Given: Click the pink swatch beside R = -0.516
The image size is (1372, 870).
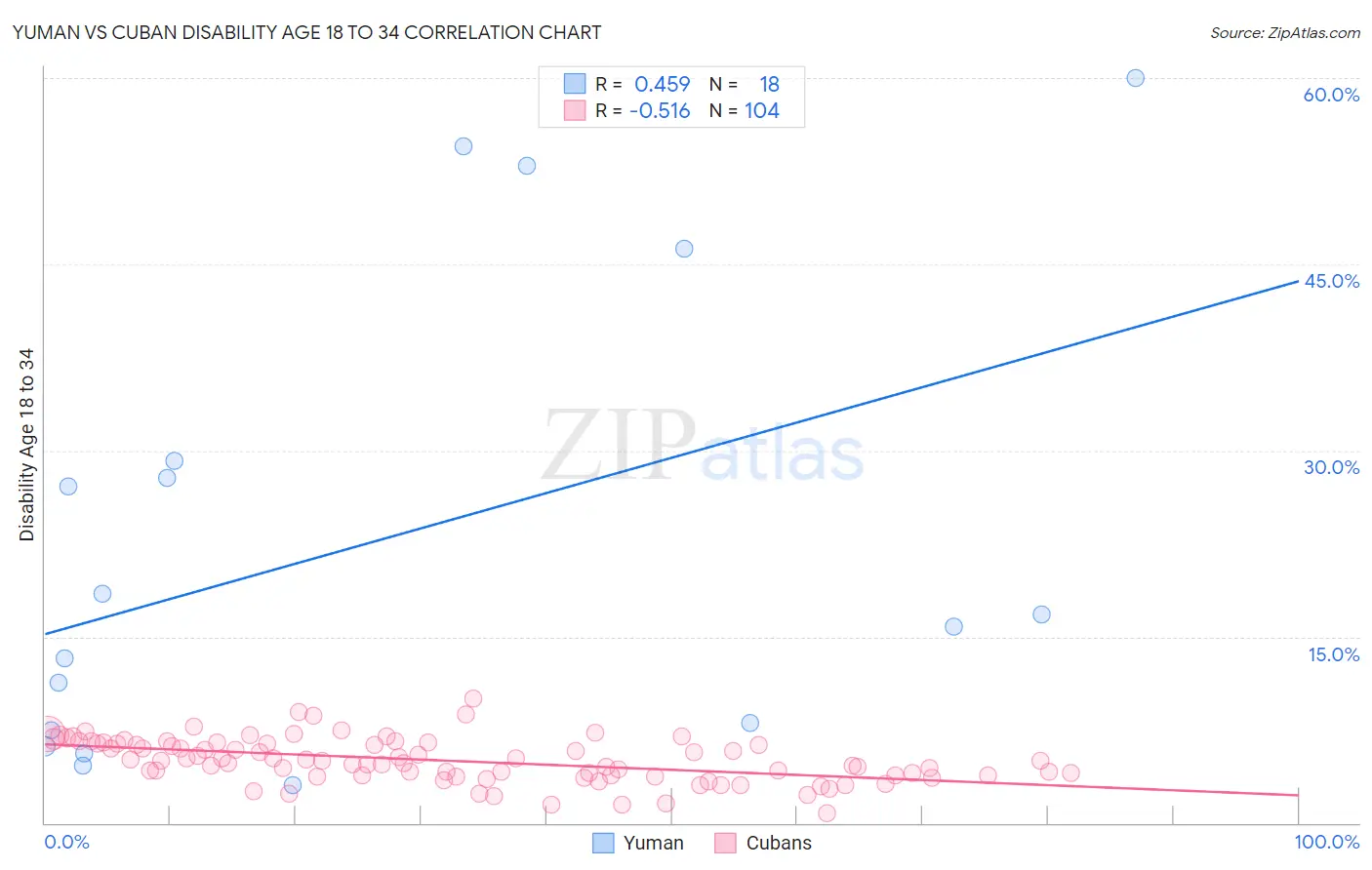Looking at the screenshot, I should (x=575, y=110).
